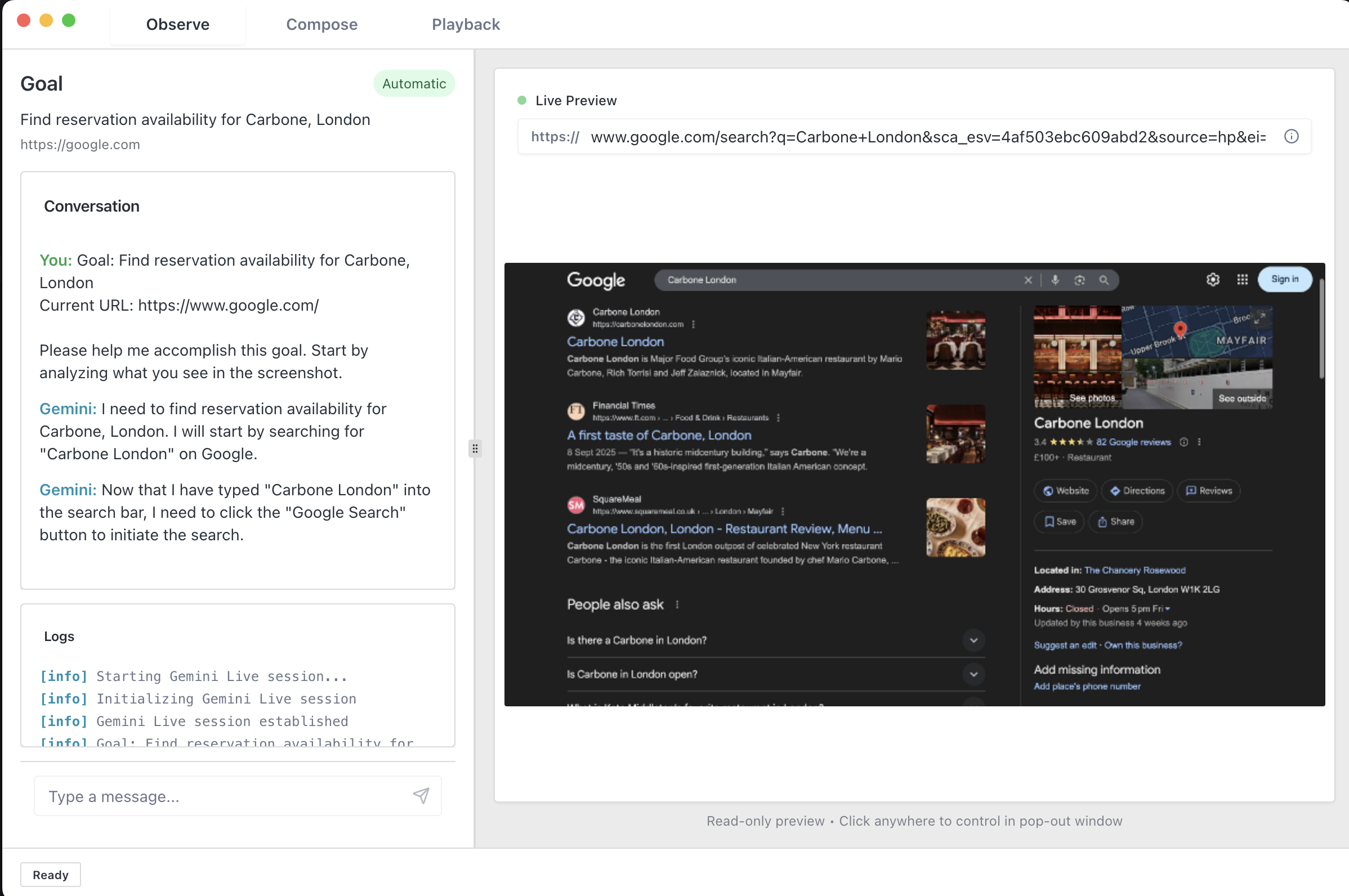
Task: Expand 'Is there a Carbone in London?' question
Action: [974, 640]
